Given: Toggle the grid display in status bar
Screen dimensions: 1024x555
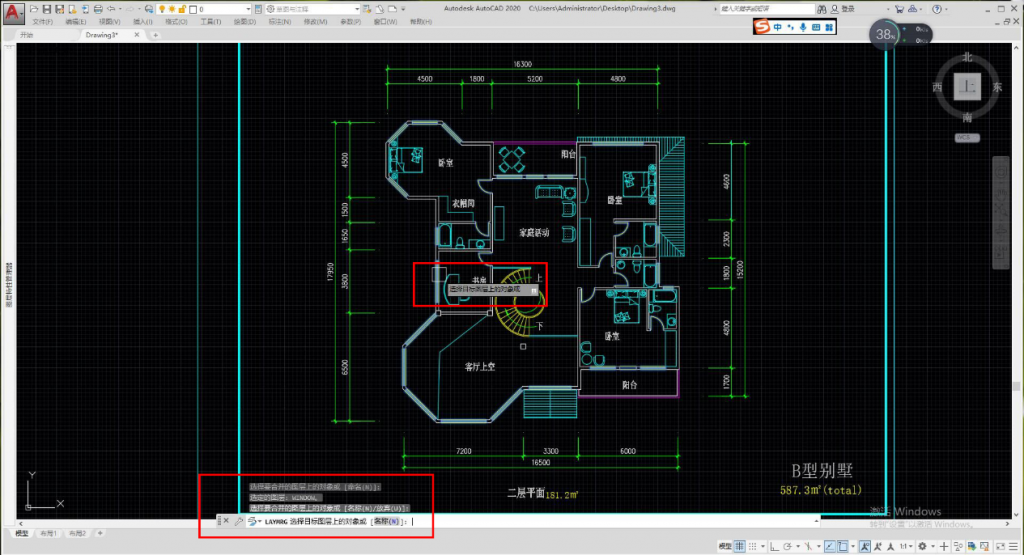Looking at the screenshot, I should [739, 546].
